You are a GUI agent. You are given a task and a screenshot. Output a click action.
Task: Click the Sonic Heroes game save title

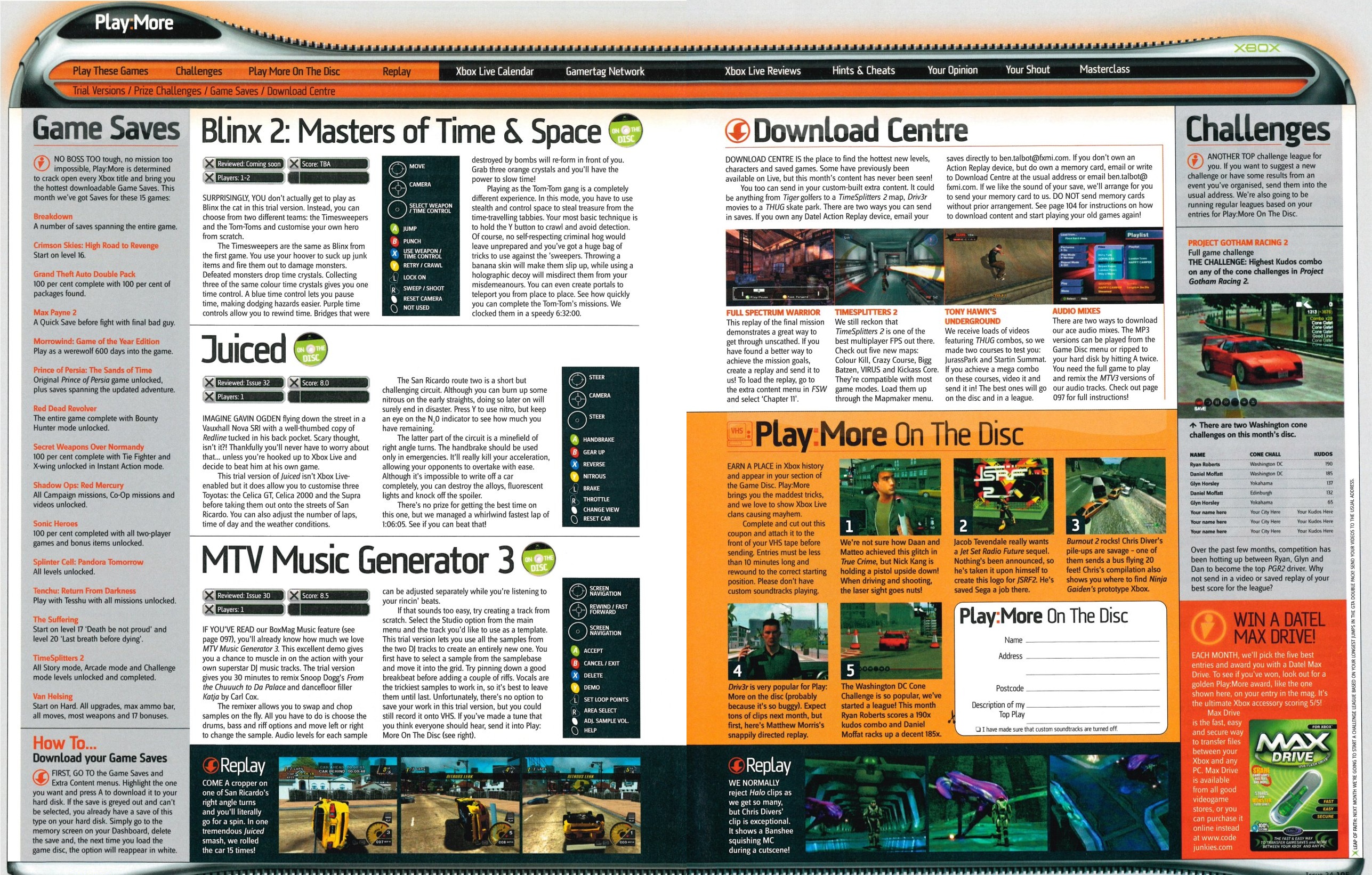tap(55, 523)
